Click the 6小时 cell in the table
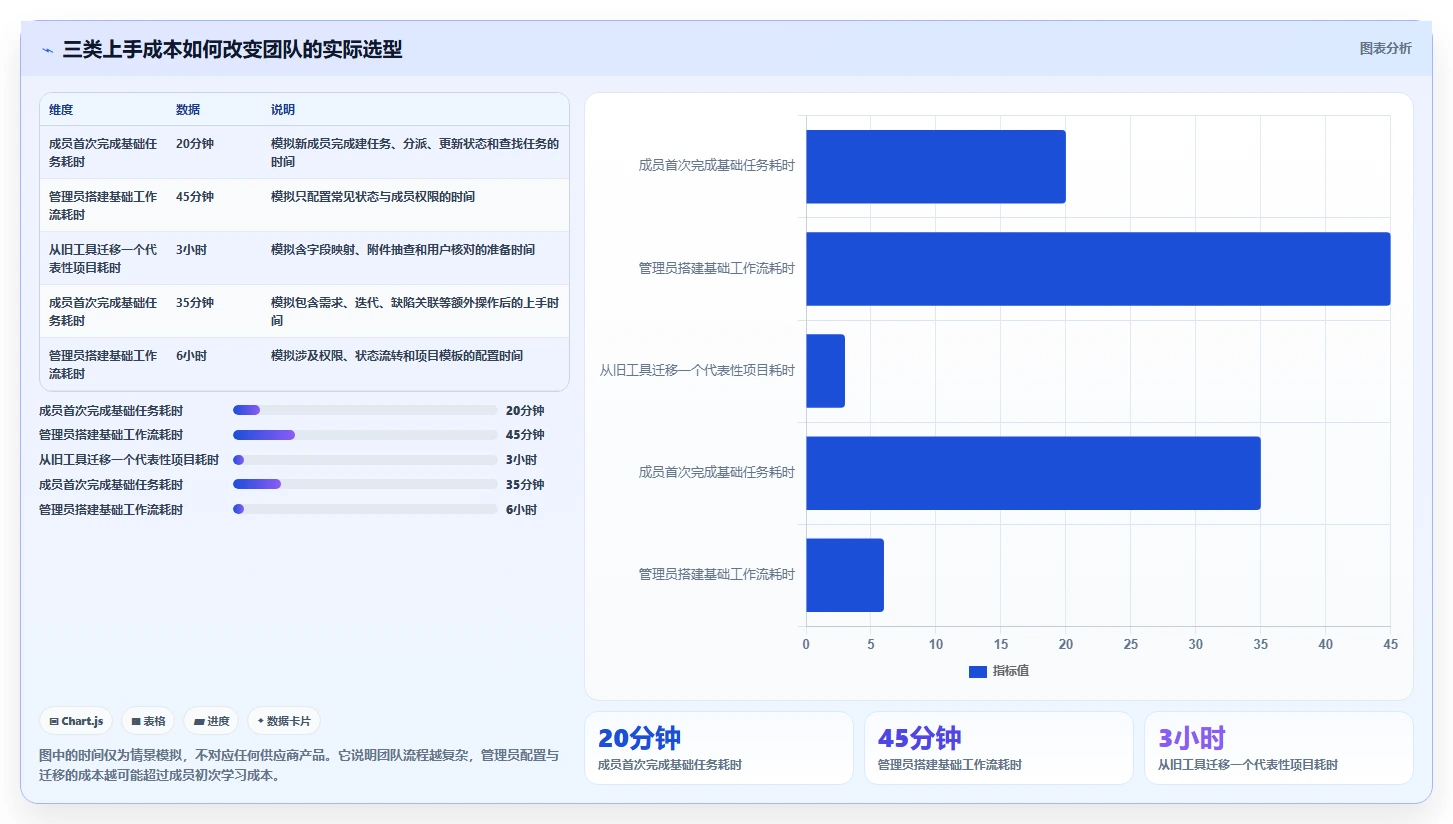 [191, 356]
